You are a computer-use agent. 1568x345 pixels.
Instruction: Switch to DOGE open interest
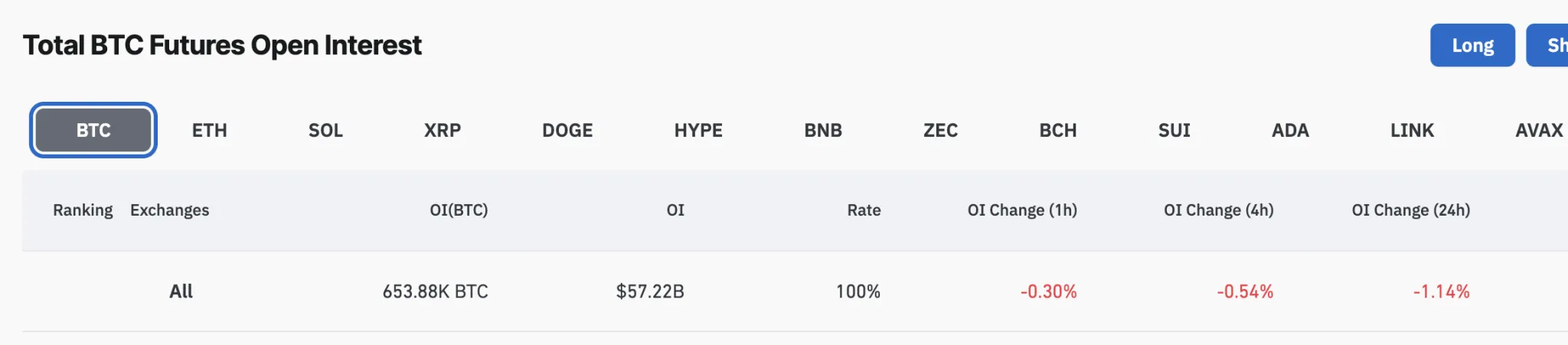[x=567, y=130]
